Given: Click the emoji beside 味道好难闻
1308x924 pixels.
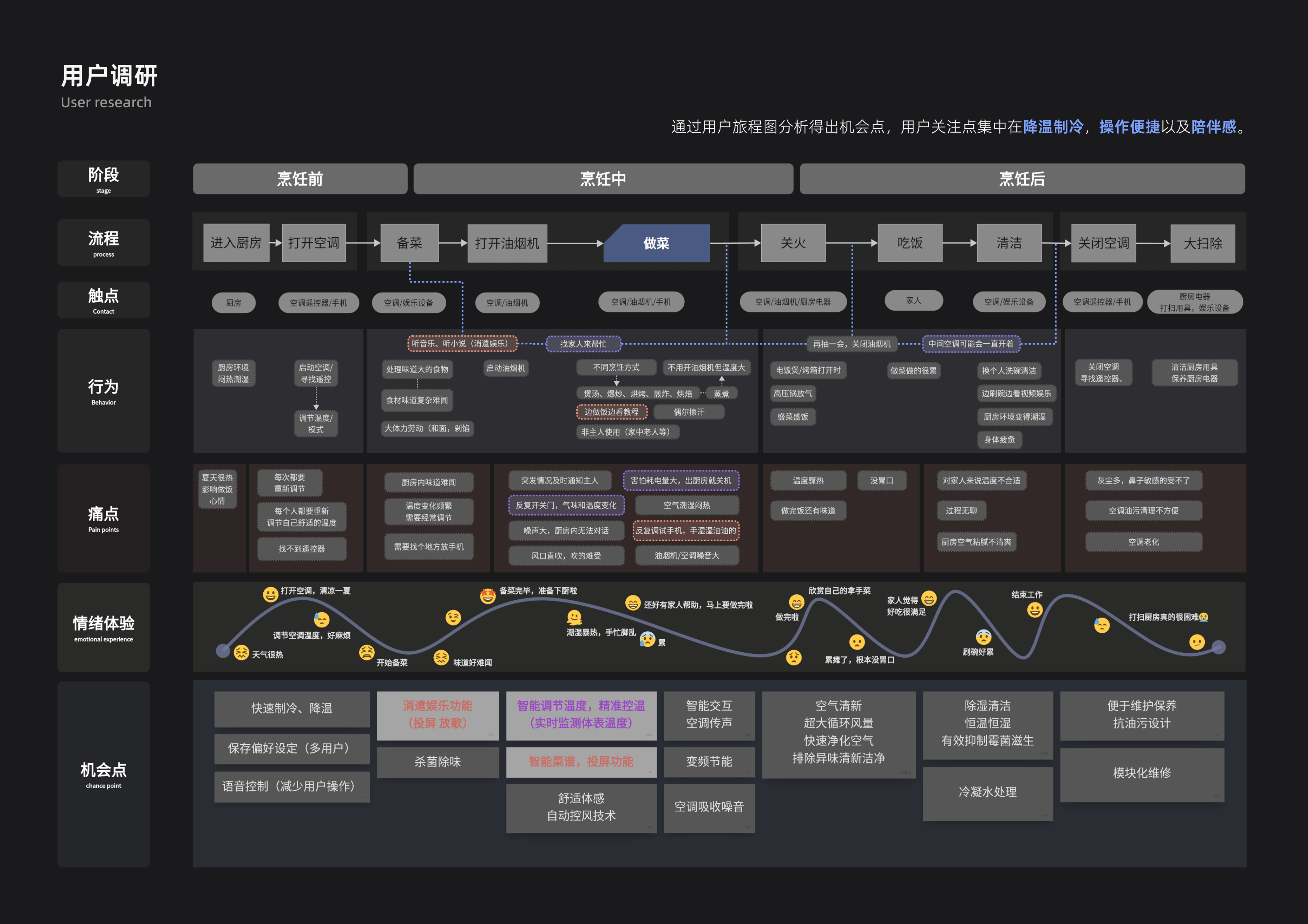Looking at the screenshot, I should (x=441, y=658).
